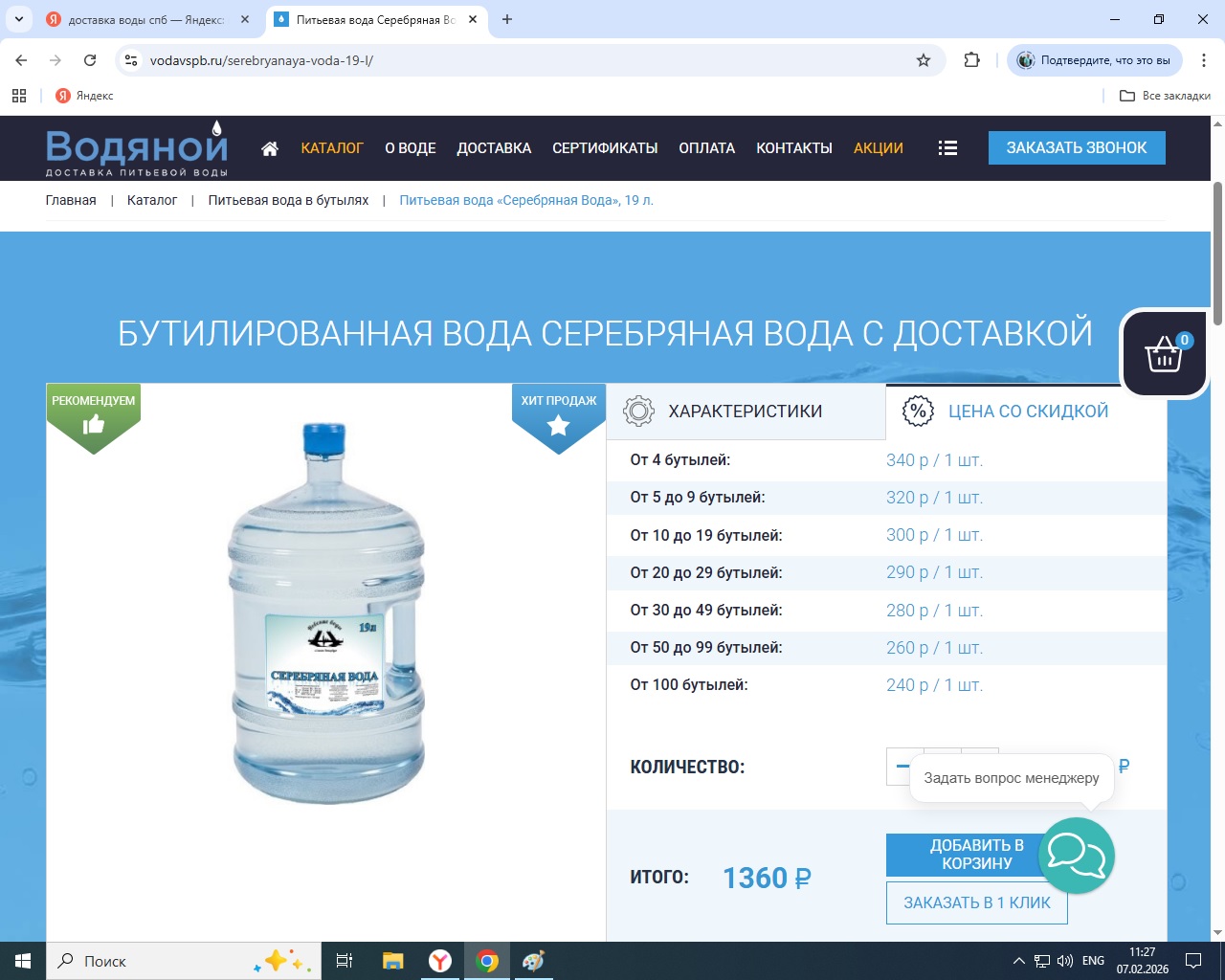Image resolution: width=1225 pixels, height=980 pixels.
Task: Open the КОНТАКТЫ menu item
Action: click(x=794, y=148)
